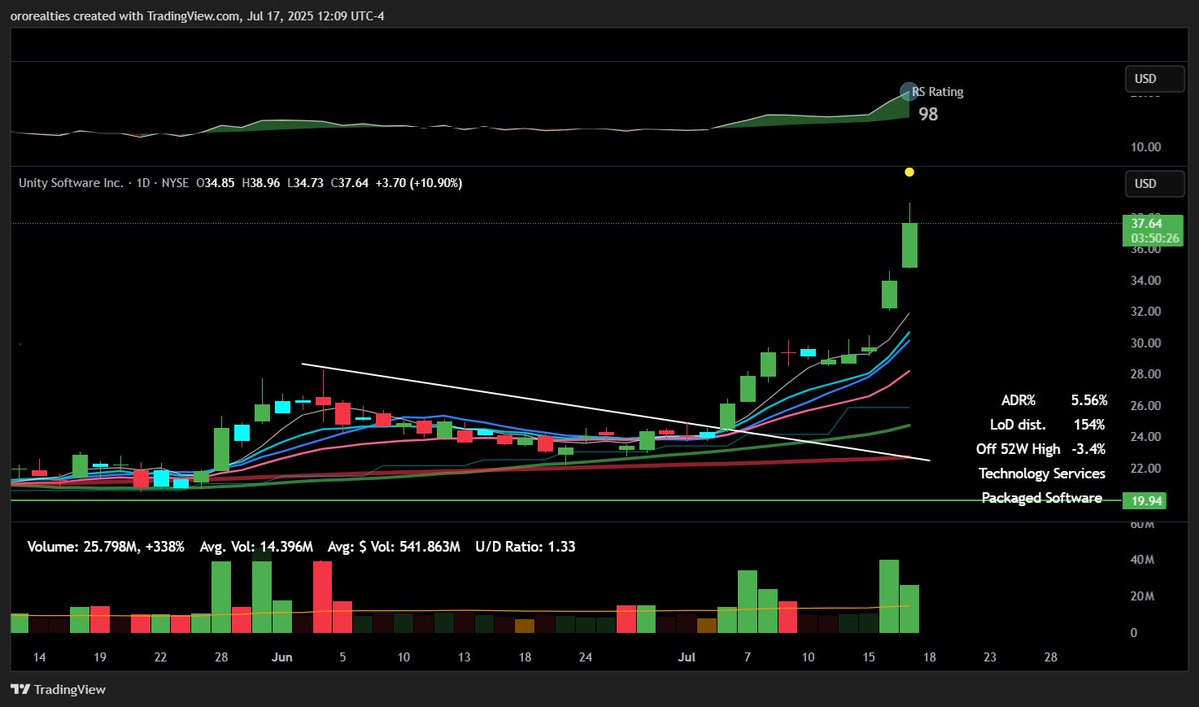Click the 154% LoD distance value
This screenshot has width=1199, height=707.
pyautogui.click(x=1089, y=425)
